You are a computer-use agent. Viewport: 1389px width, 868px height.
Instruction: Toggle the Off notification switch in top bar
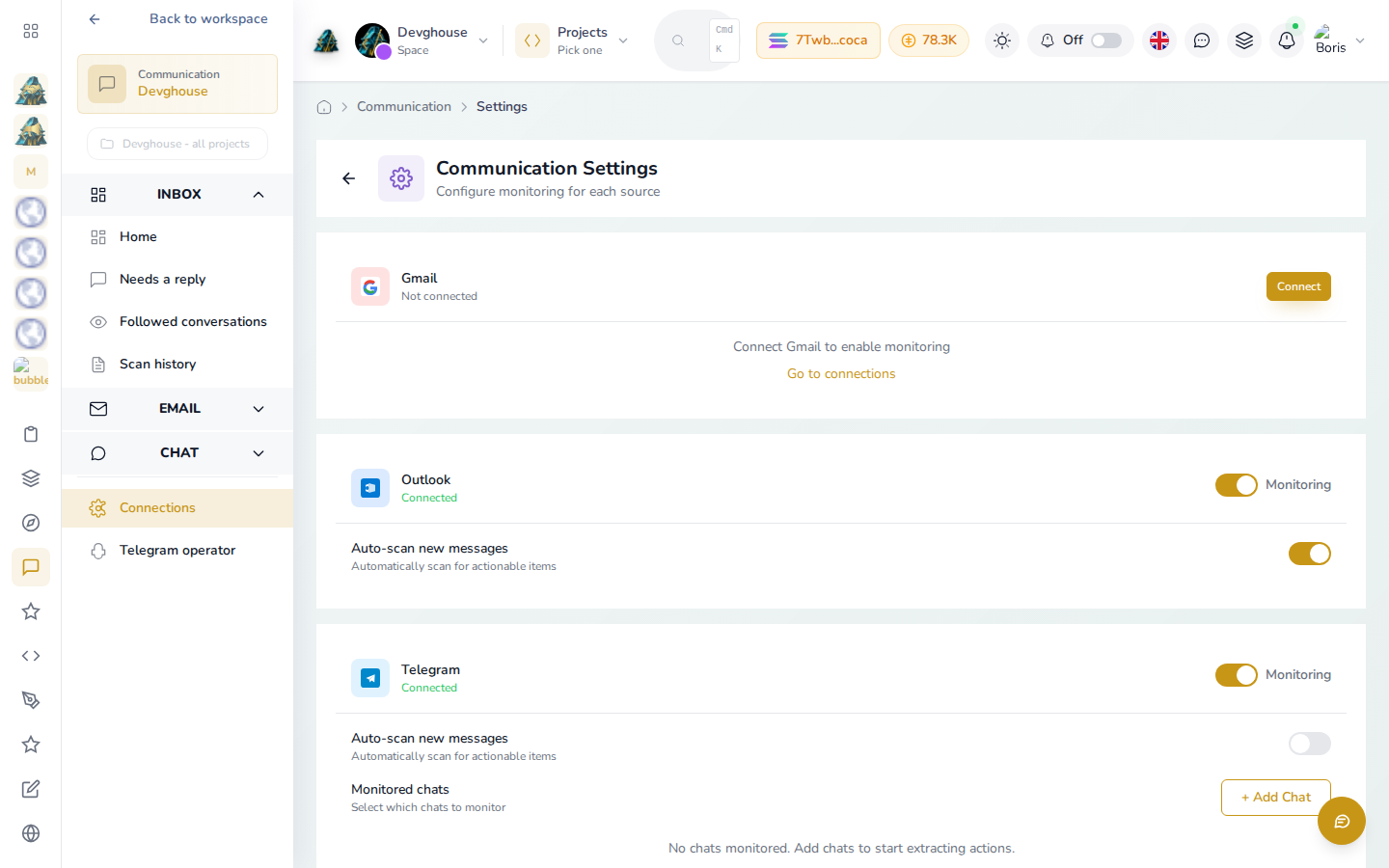pyautogui.click(x=1106, y=41)
